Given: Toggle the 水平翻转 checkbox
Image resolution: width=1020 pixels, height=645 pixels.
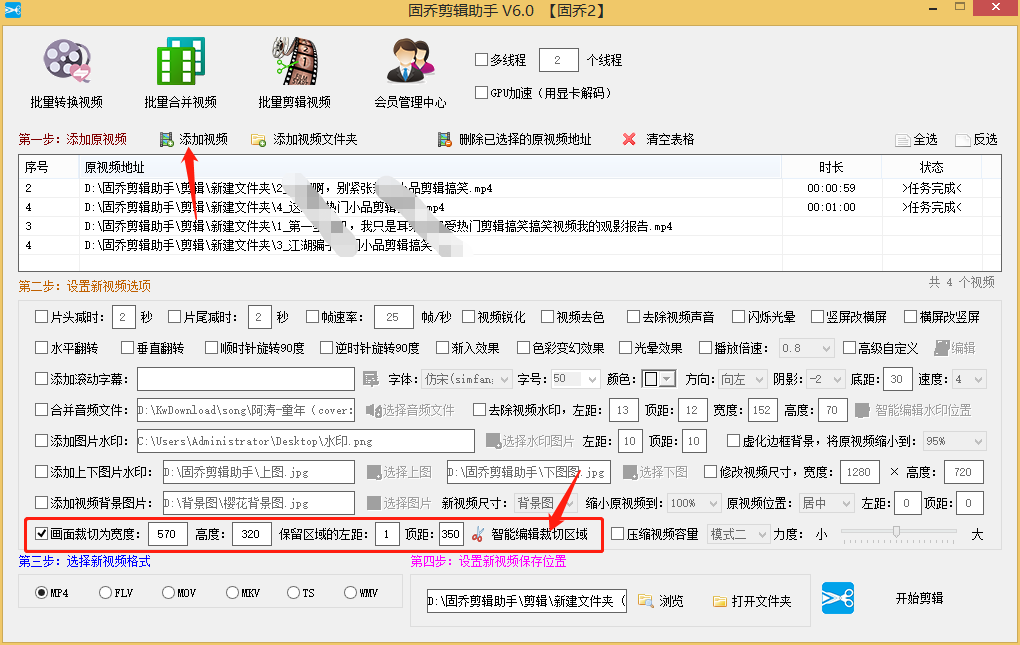Looking at the screenshot, I should click(42, 348).
